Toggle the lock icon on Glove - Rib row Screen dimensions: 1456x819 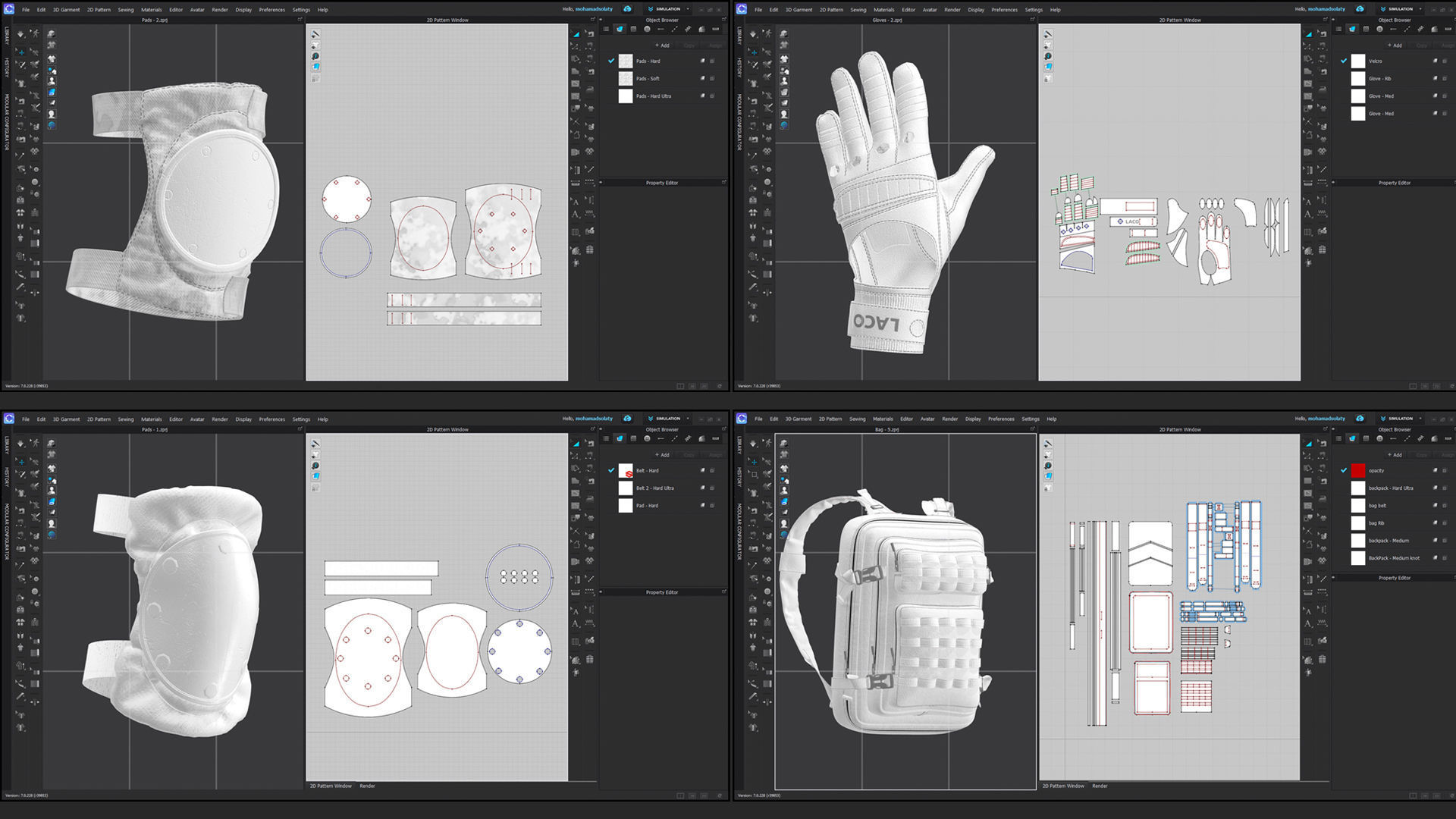[1445, 78]
